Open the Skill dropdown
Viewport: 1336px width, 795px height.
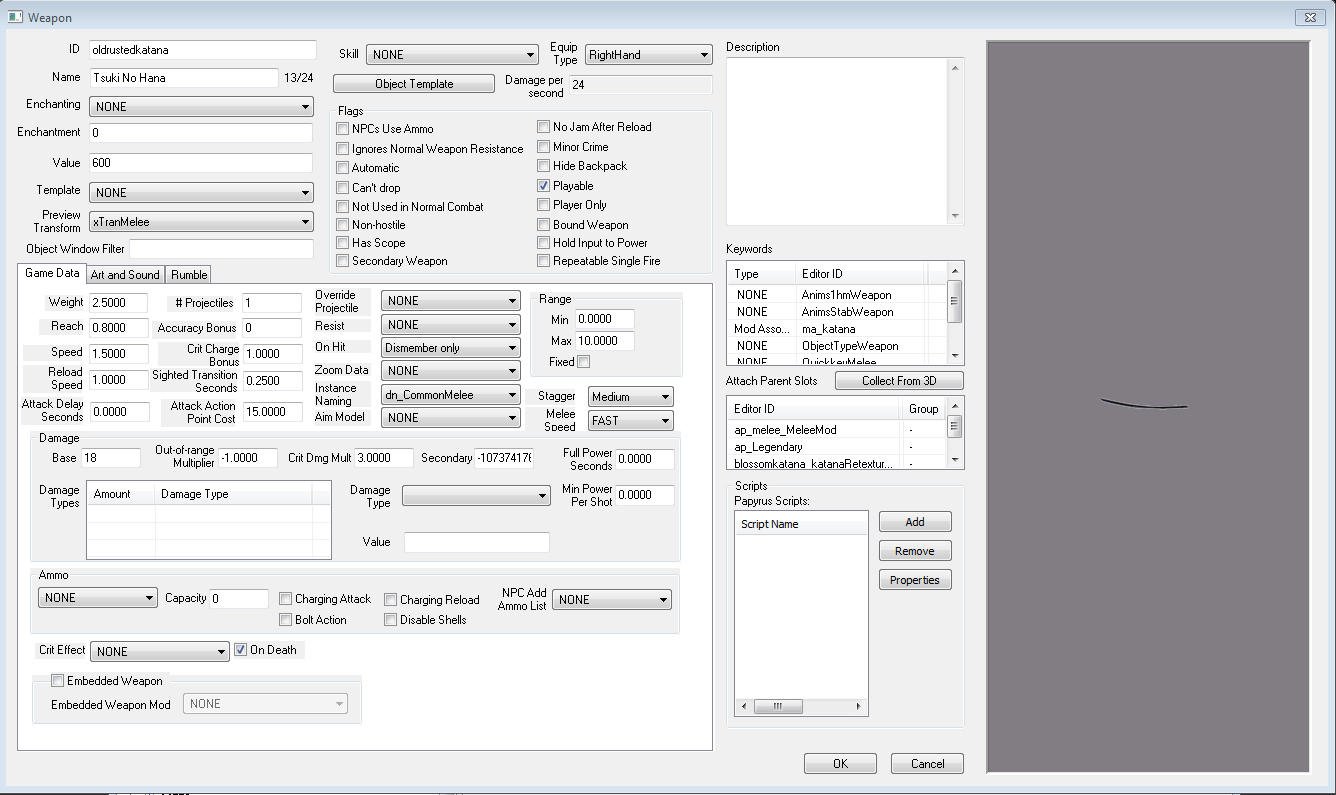453,55
